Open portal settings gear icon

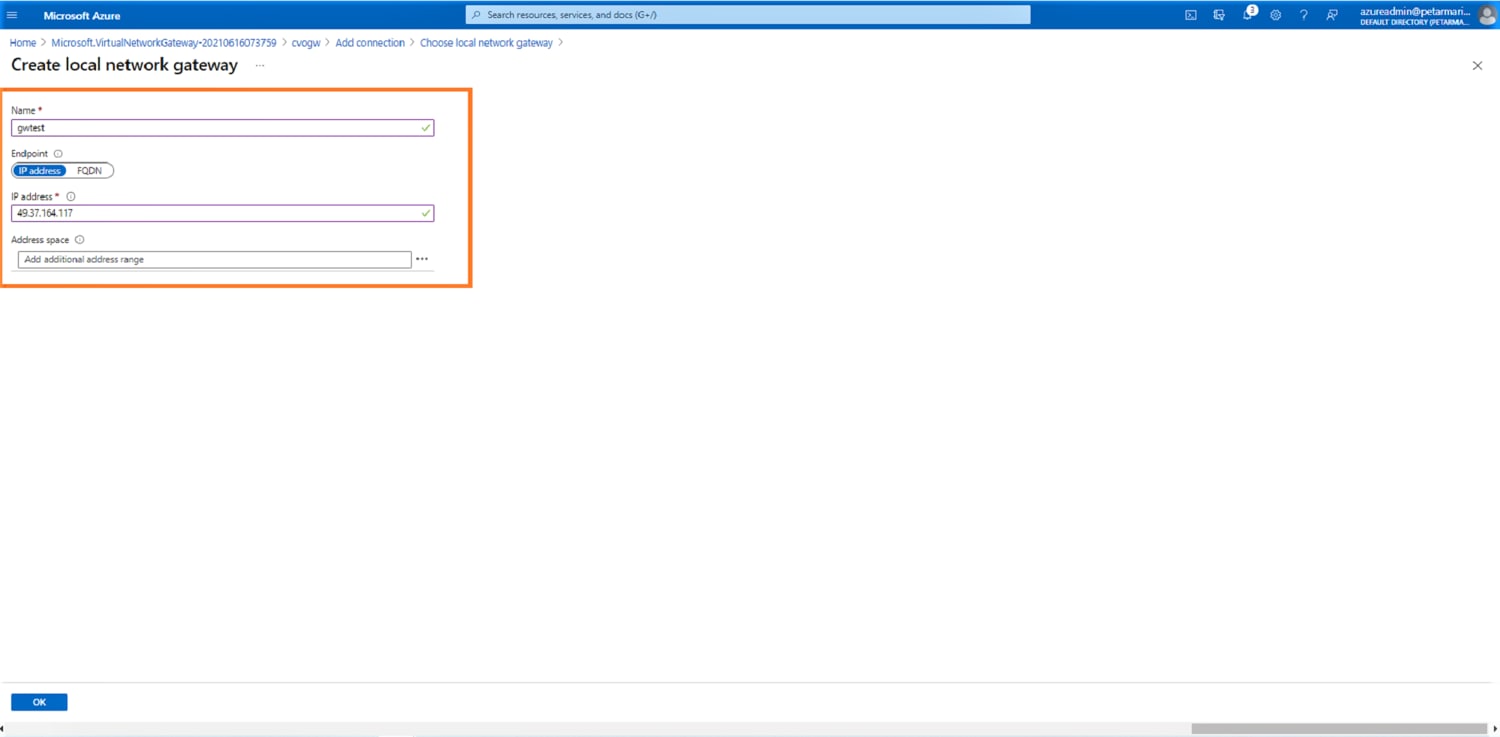pyautogui.click(x=1275, y=15)
